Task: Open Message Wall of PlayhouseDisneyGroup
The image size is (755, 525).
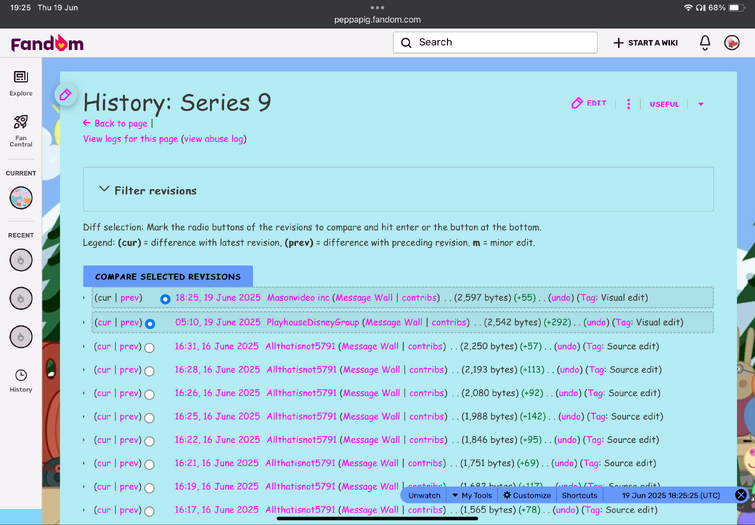Action: pos(394,322)
